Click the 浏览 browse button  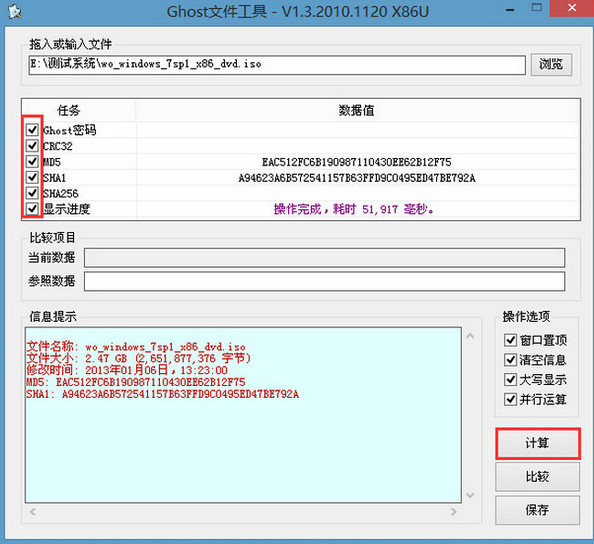551,64
